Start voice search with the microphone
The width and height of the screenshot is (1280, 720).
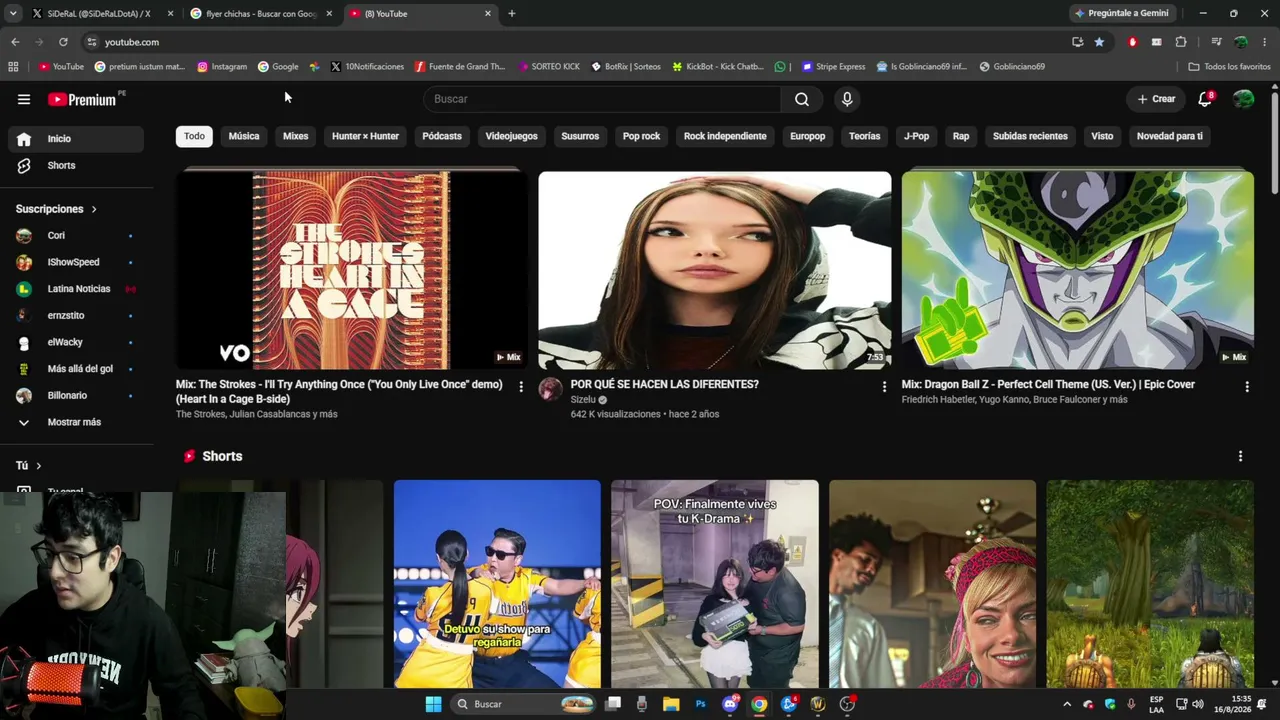click(847, 99)
